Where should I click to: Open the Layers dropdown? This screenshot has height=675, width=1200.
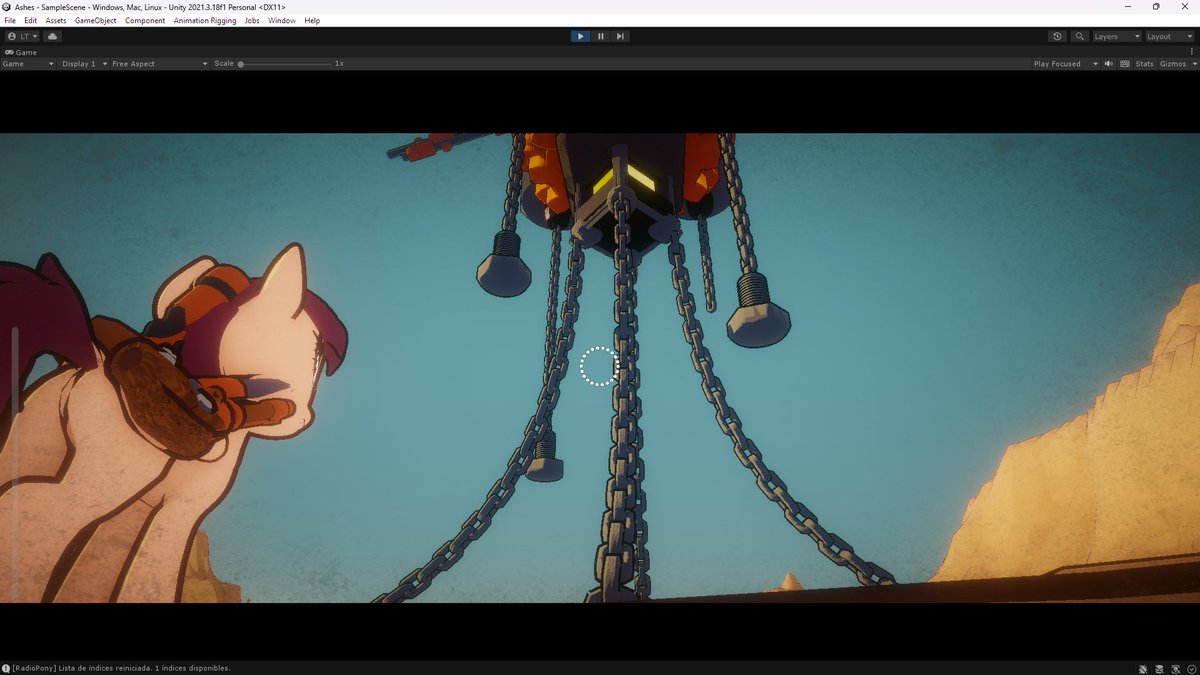pyautogui.click(x=1116, y=36)
